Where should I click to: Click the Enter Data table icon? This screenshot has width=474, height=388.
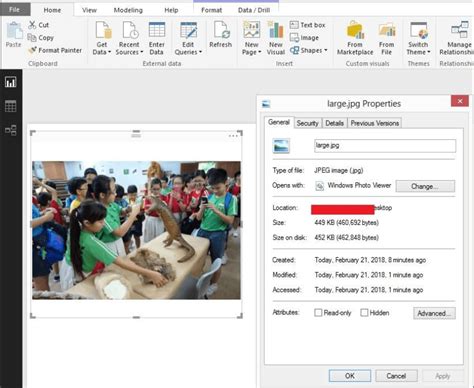point(156,30)
